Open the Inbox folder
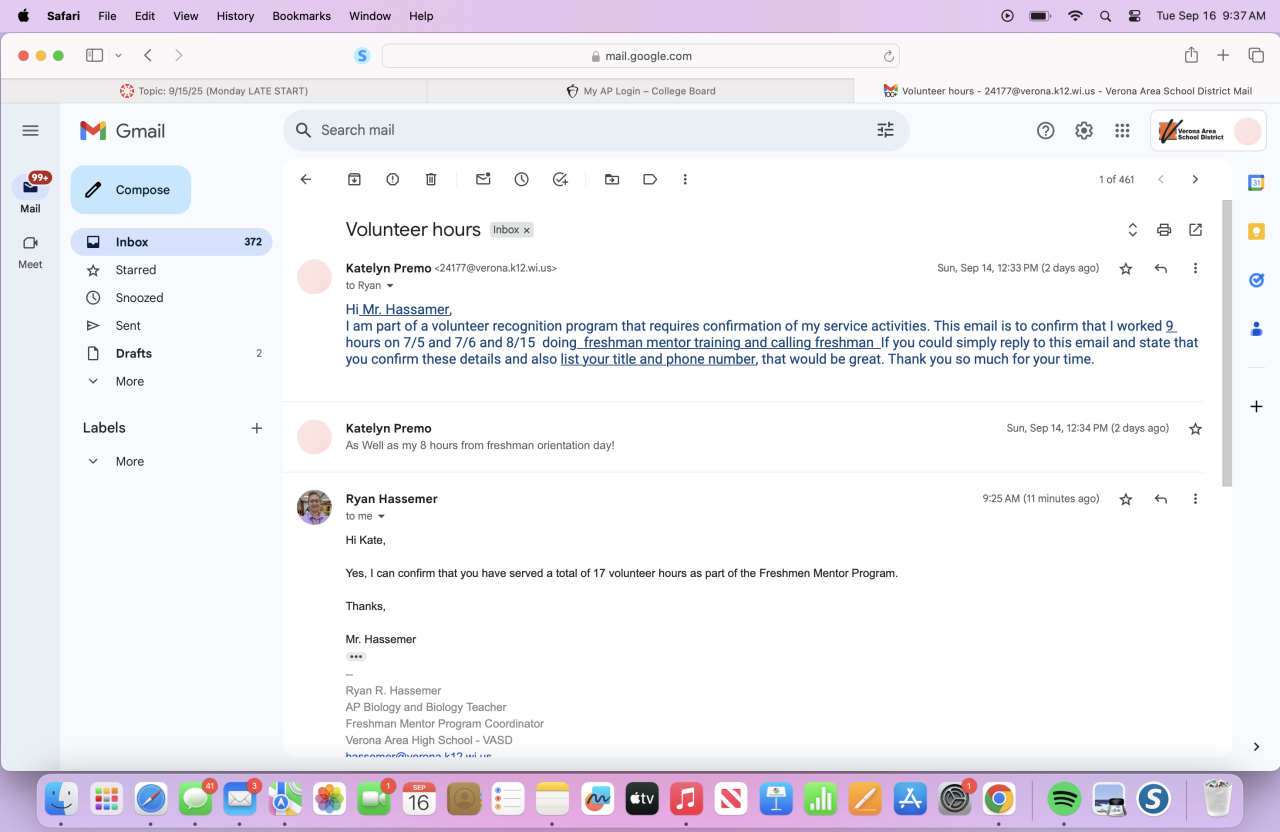 pyautogui.click(x=171, y=242)
